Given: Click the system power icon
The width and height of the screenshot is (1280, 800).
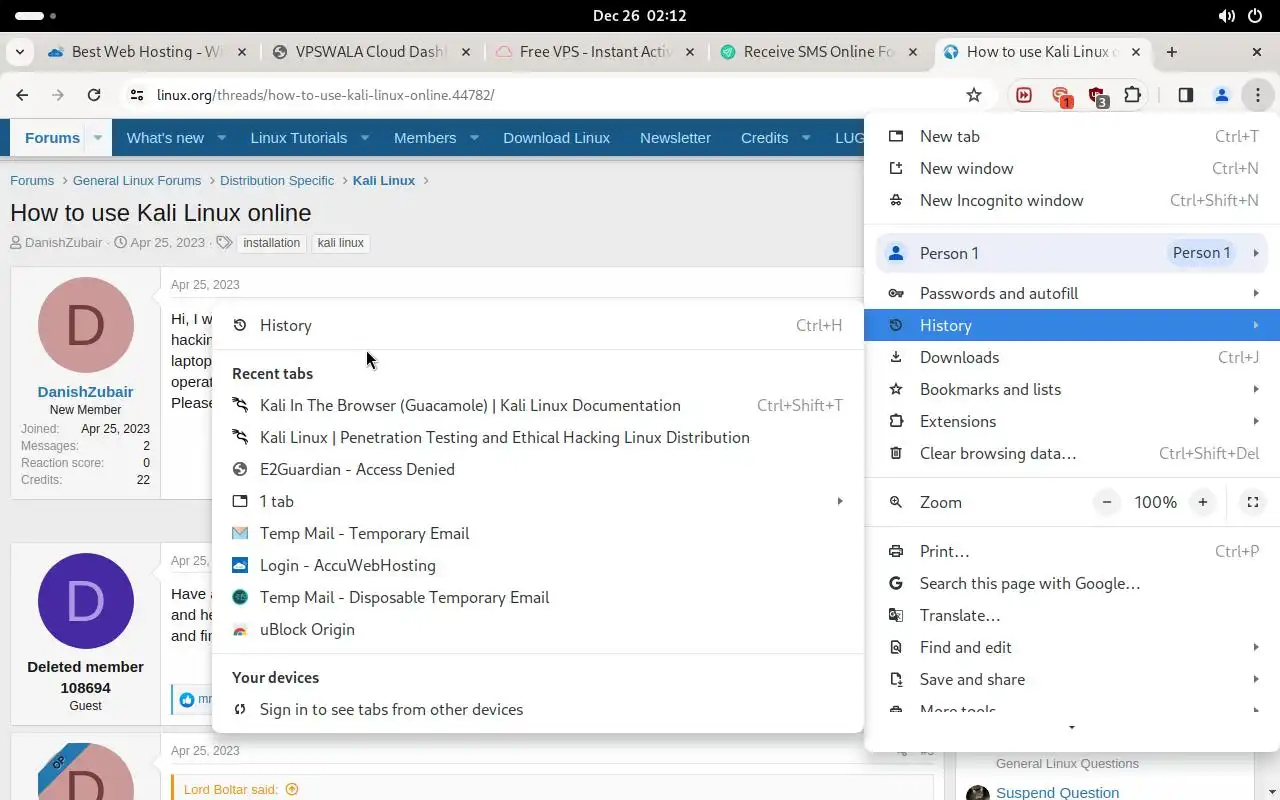Looking at the screenshot, I should 1255,16.
